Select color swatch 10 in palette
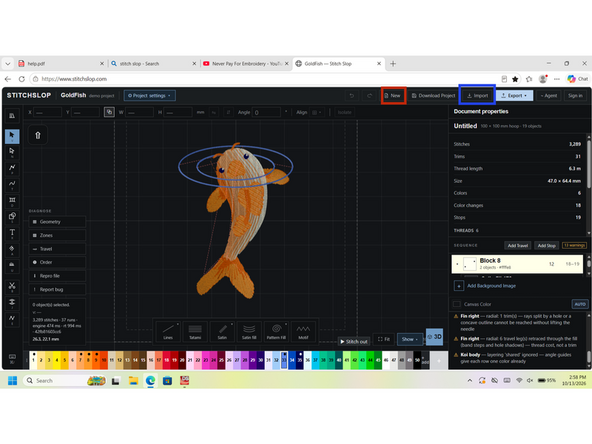Screen dimensions: 592x444 tap(103, 360)
